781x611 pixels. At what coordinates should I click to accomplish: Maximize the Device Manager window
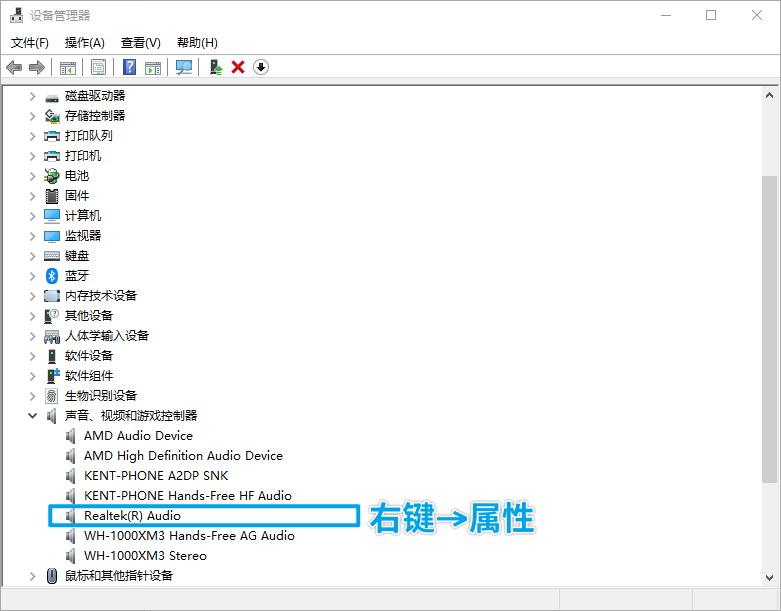coord(711,15)
